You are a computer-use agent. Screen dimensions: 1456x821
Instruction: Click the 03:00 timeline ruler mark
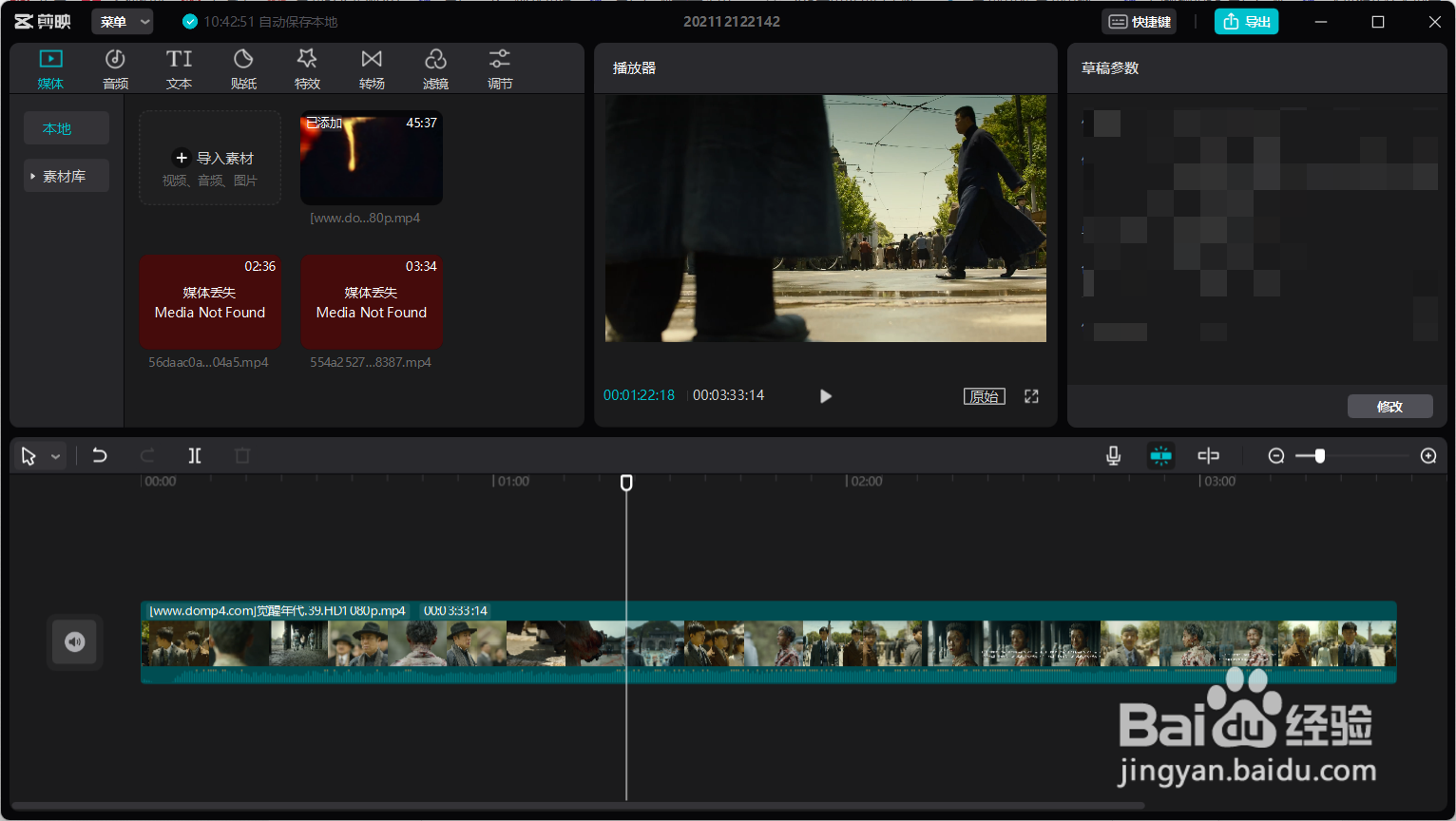pos(1219,482)
